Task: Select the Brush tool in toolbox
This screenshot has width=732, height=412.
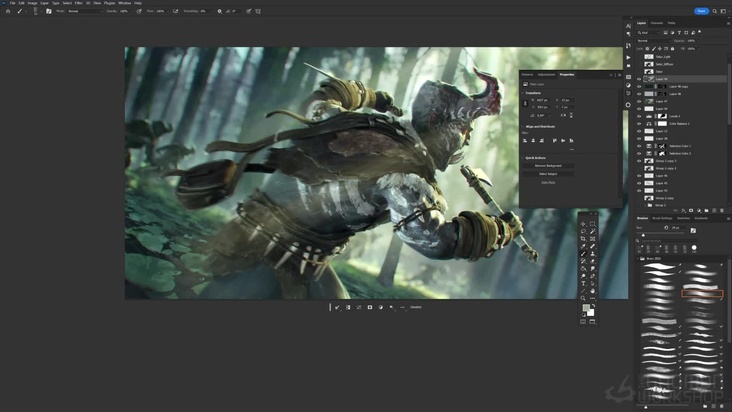Action: 583,254
